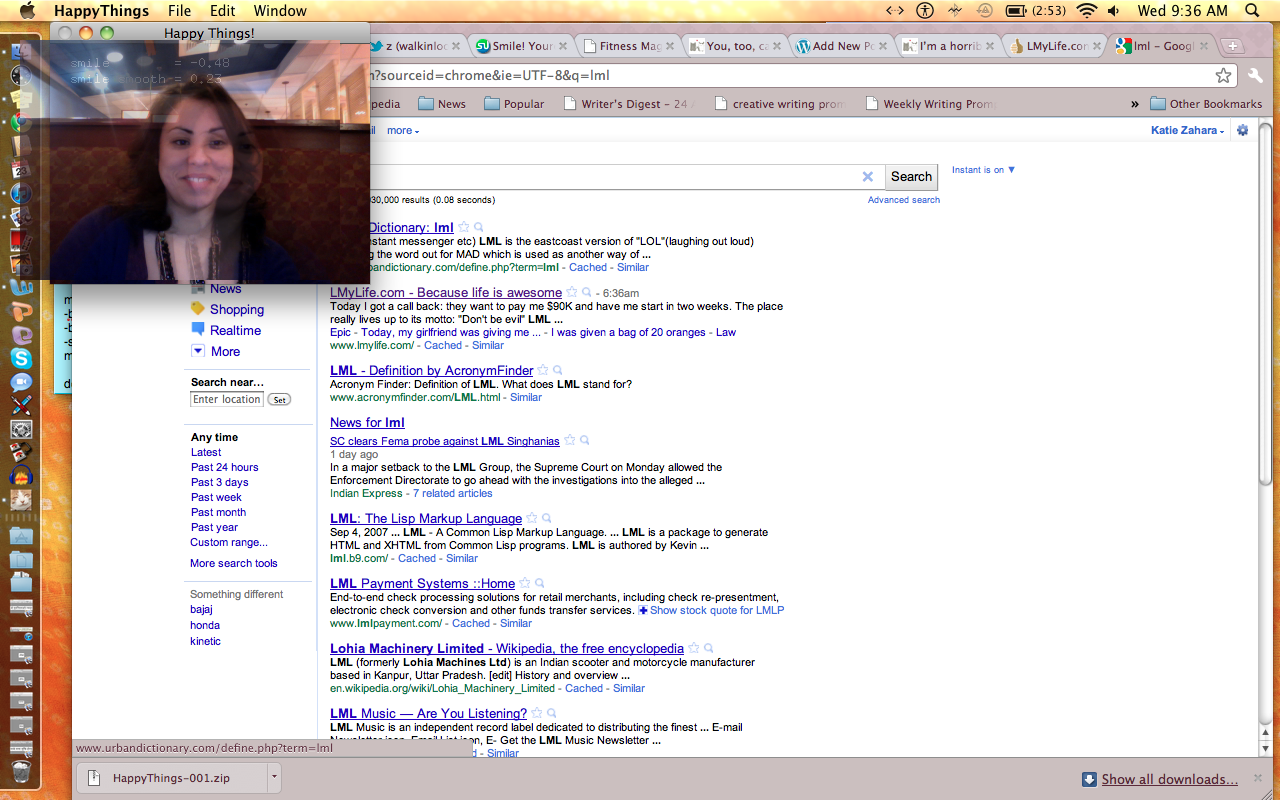1280x800 pixels.
Task: Open Skype from the dock
Action: tap(21, 358)
